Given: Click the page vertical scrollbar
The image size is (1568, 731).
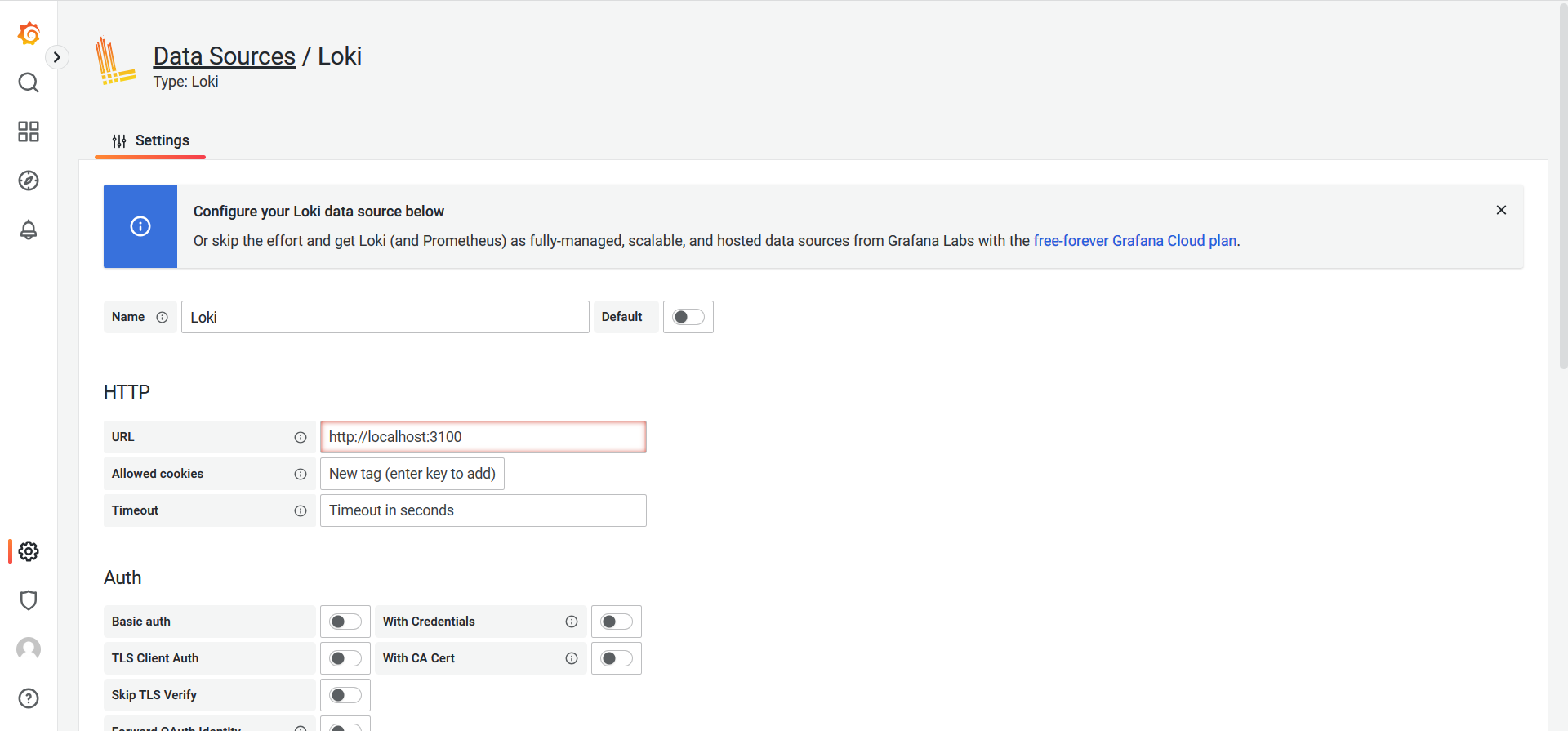Looking at the screenshot, I should 1562,188.
